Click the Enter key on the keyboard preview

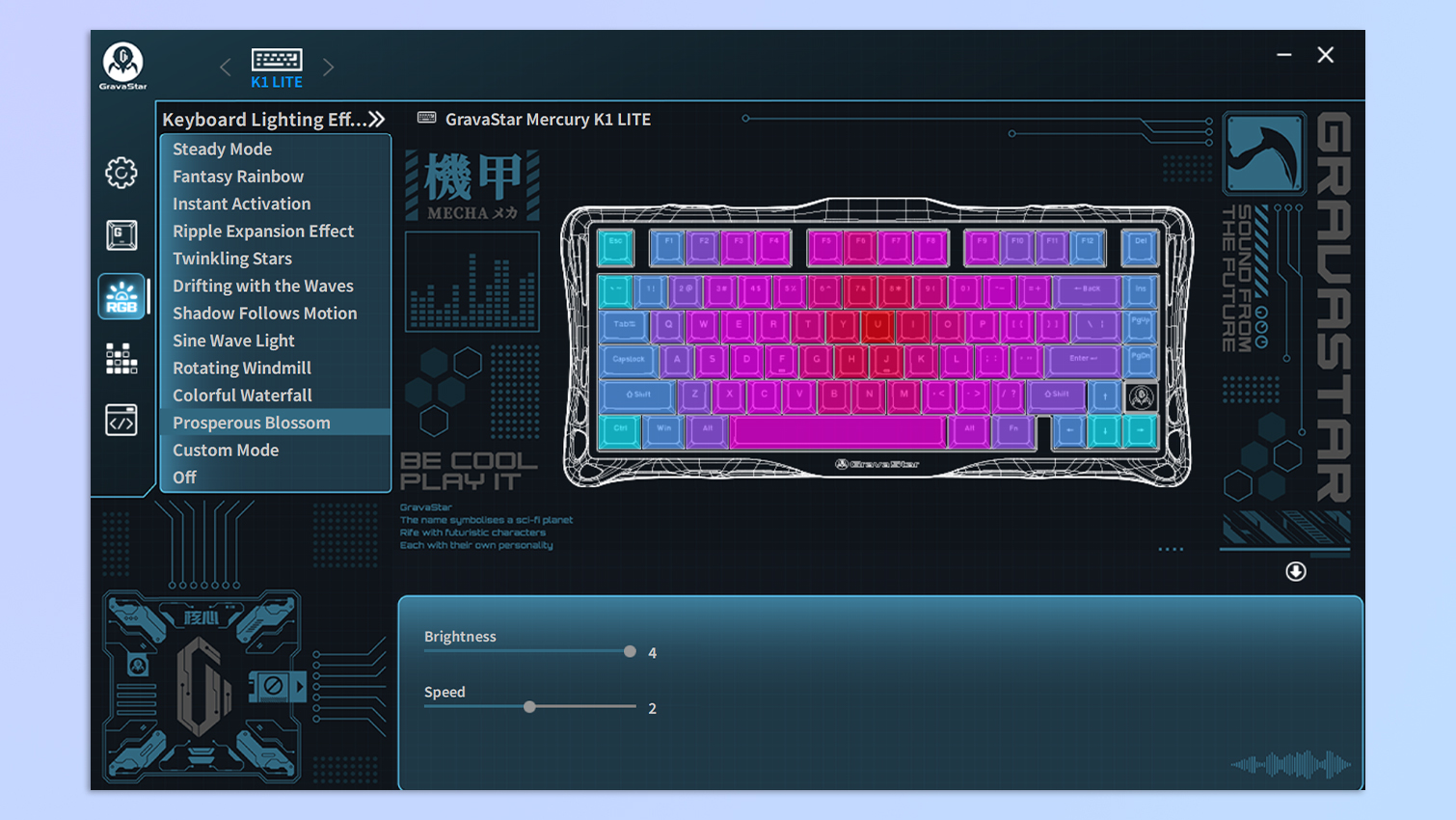pos(1085,361)
